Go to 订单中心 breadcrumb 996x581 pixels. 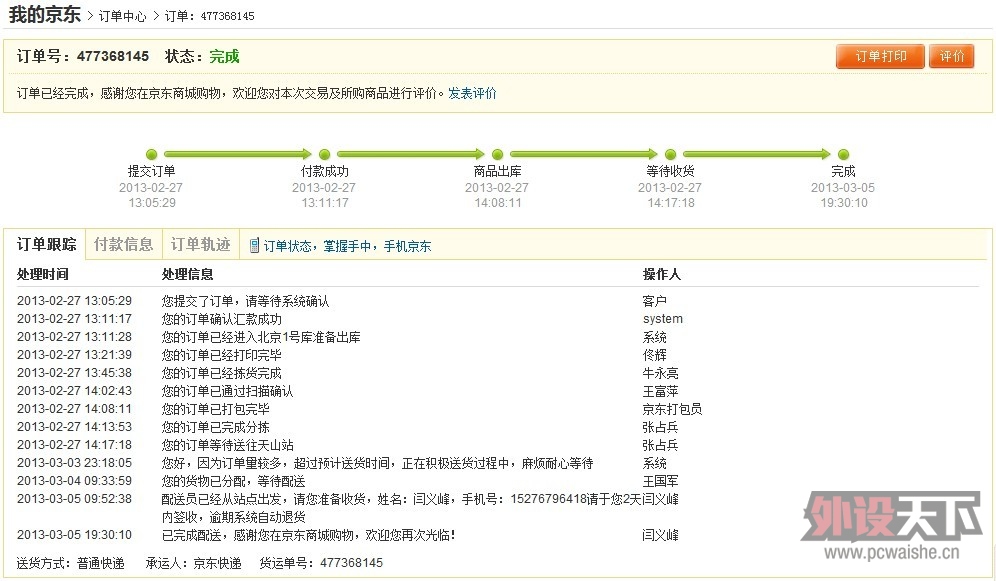(122, 16)
